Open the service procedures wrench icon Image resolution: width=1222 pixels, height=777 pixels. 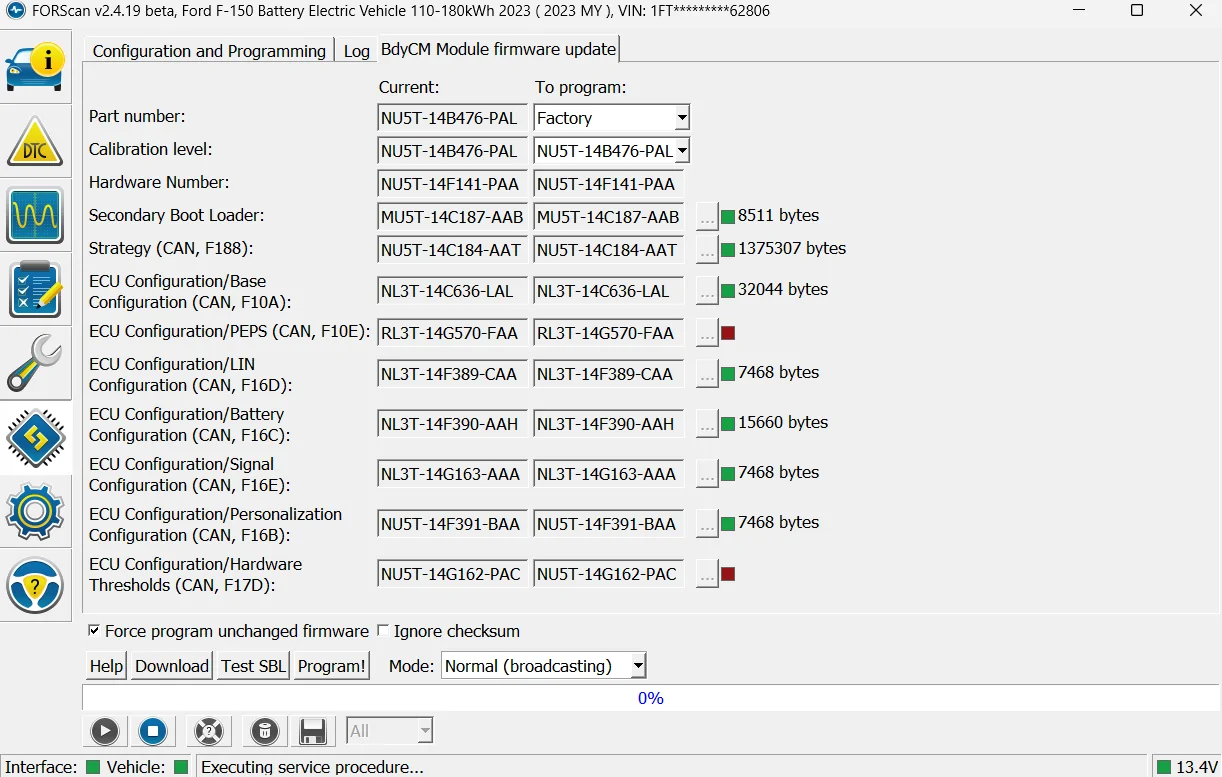tap(36, 363)
